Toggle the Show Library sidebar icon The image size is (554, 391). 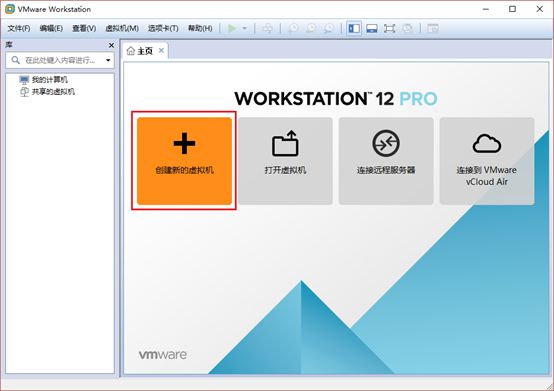[354, 28]
